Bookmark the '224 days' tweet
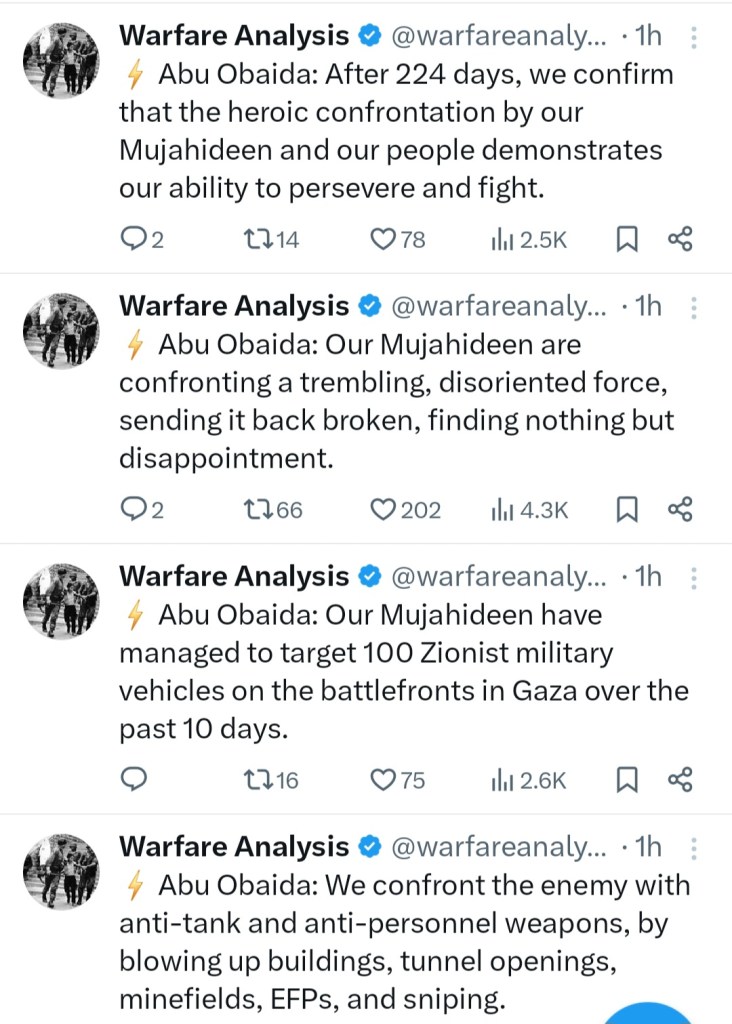 point(627,239)
